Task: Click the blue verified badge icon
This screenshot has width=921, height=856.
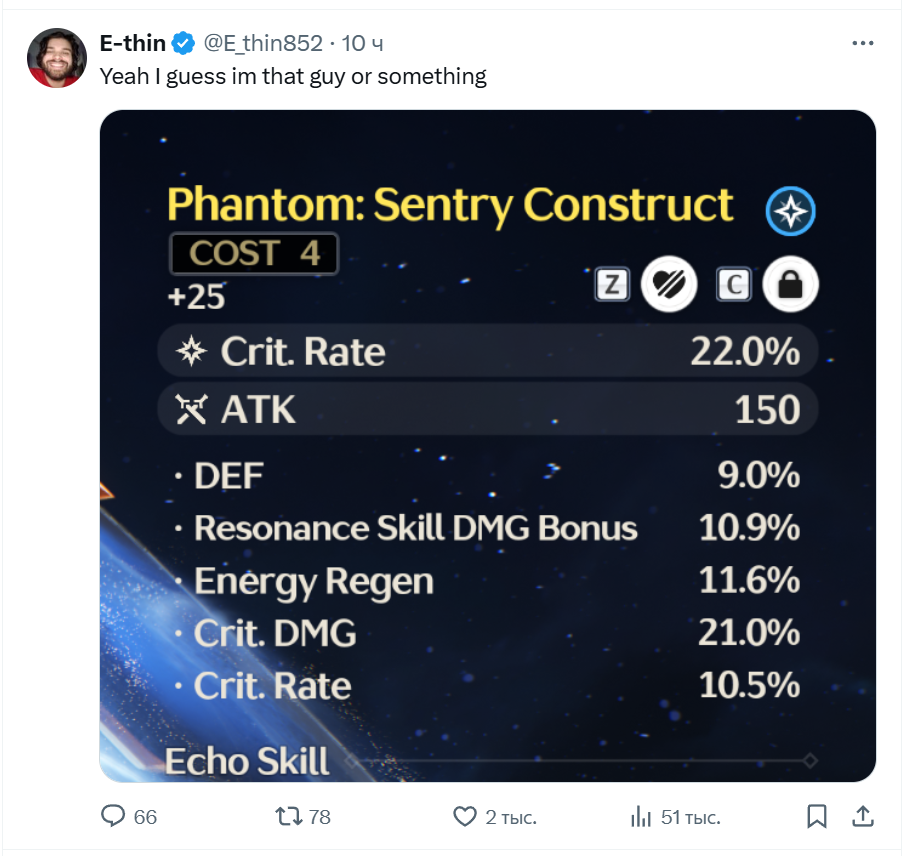Action: (x=183, y=43)
